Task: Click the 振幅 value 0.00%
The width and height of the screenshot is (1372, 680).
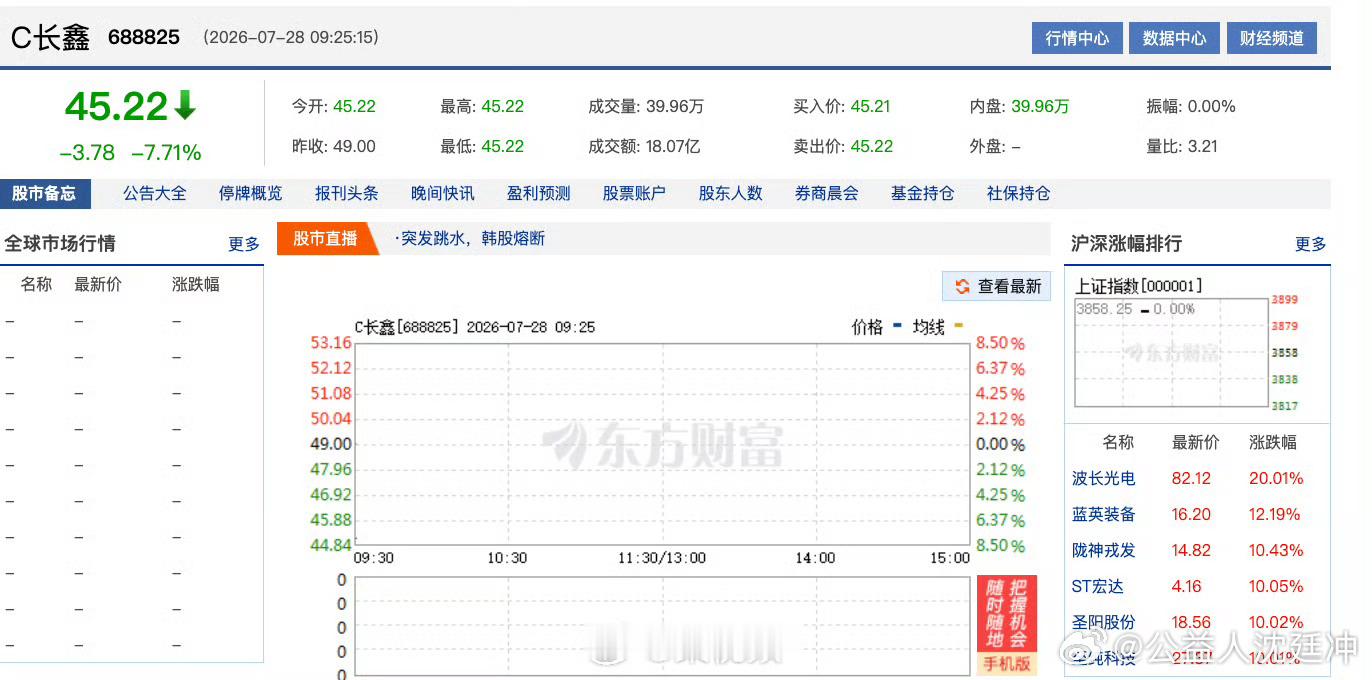Action: coord(1212,106)
